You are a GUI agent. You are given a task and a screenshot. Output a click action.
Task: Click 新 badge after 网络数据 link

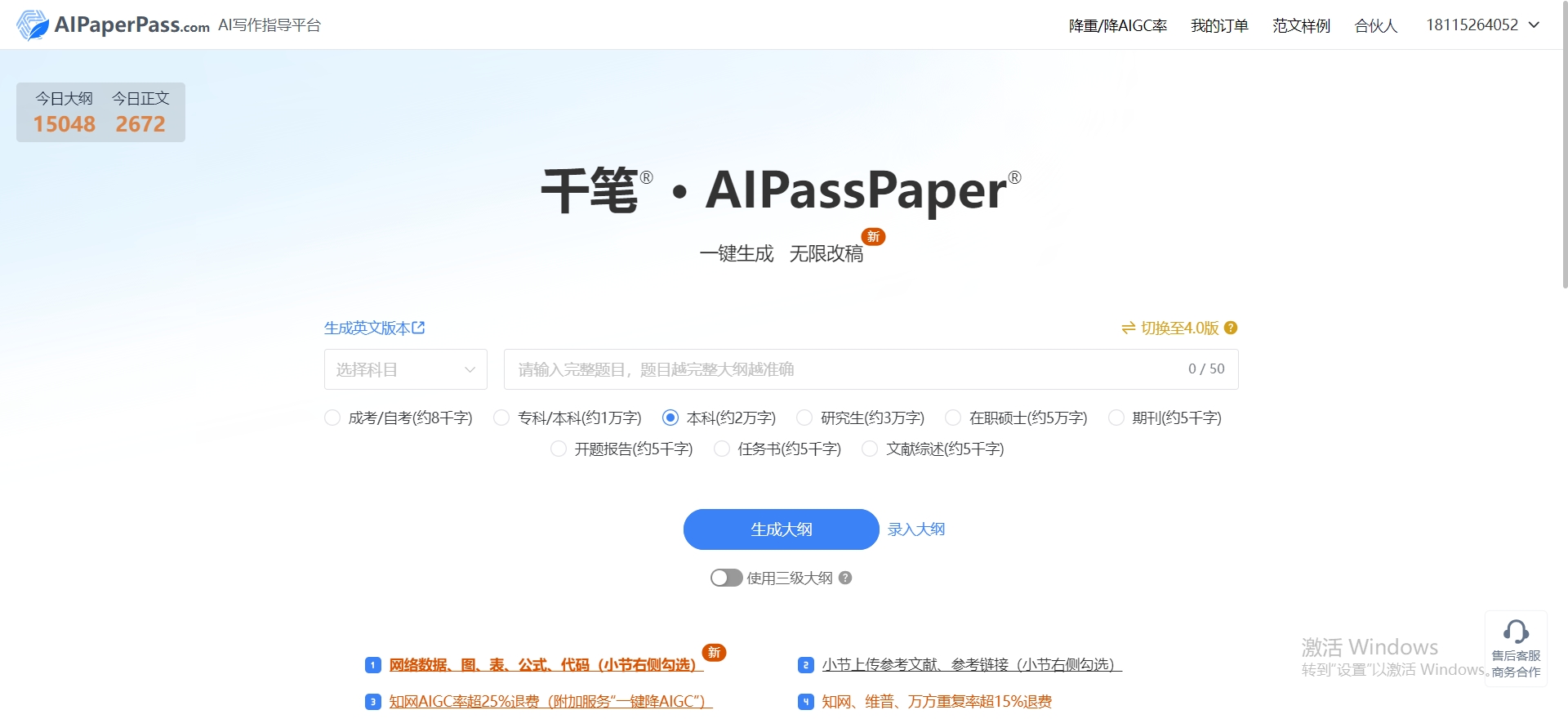[x=714, y=652]
